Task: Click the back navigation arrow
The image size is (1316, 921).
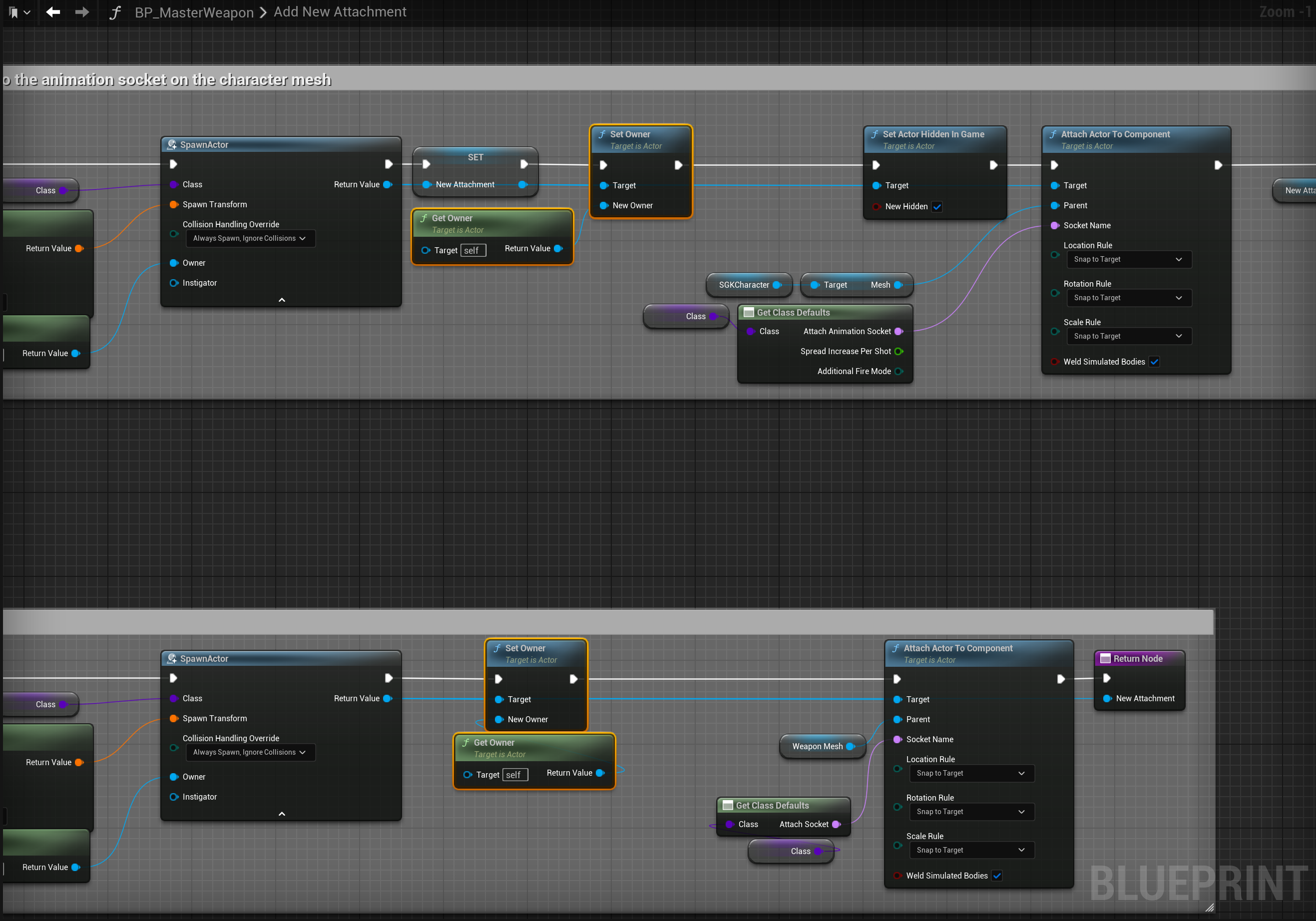Action: tap(53, 12)
